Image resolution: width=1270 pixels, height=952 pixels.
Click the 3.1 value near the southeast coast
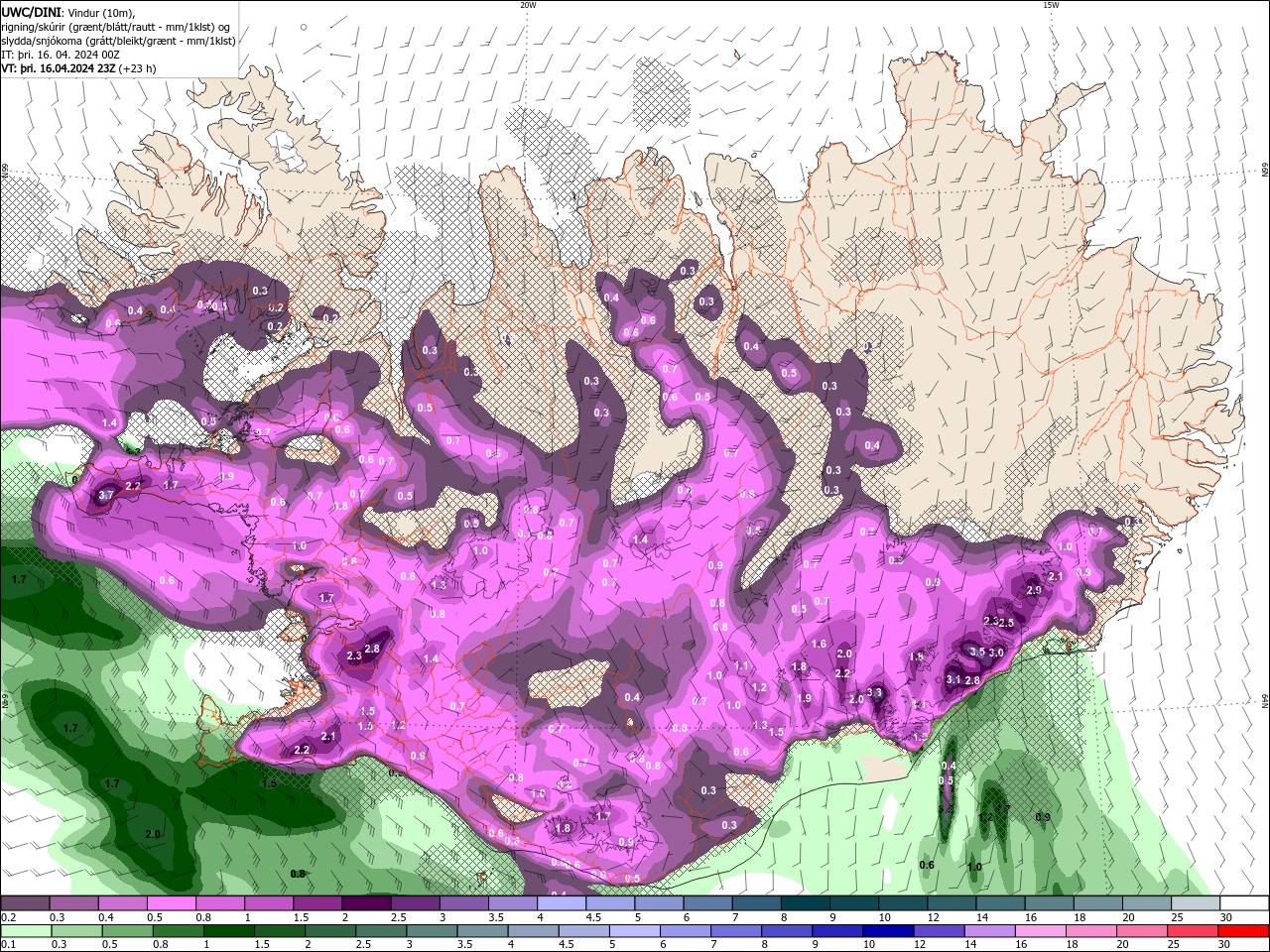(953, 679)
